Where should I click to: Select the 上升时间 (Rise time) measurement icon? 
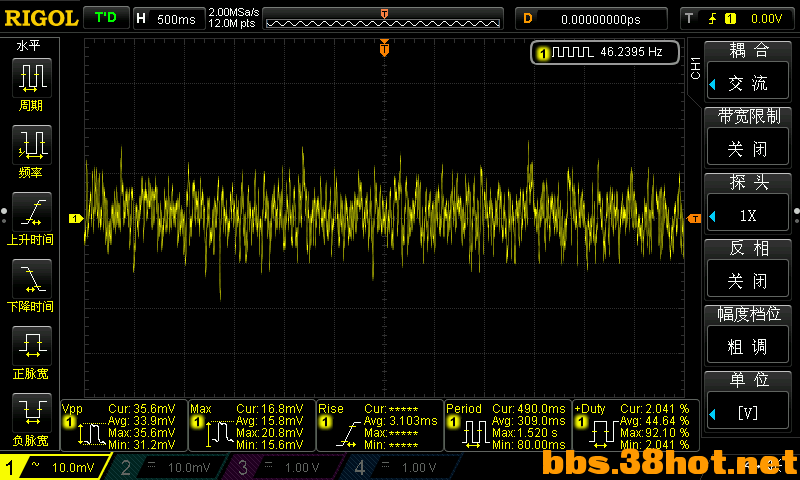32,212
